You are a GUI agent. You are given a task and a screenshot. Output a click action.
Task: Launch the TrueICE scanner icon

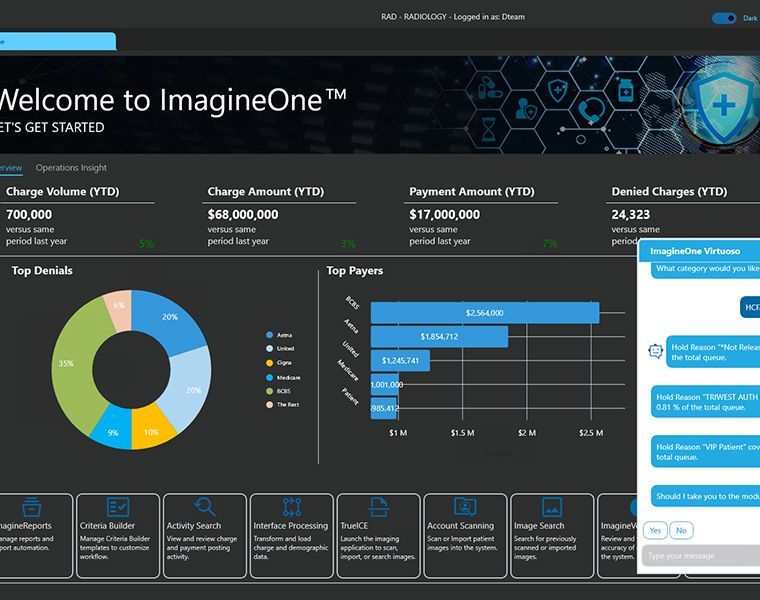pyautogui.click(x=378, y=507)
